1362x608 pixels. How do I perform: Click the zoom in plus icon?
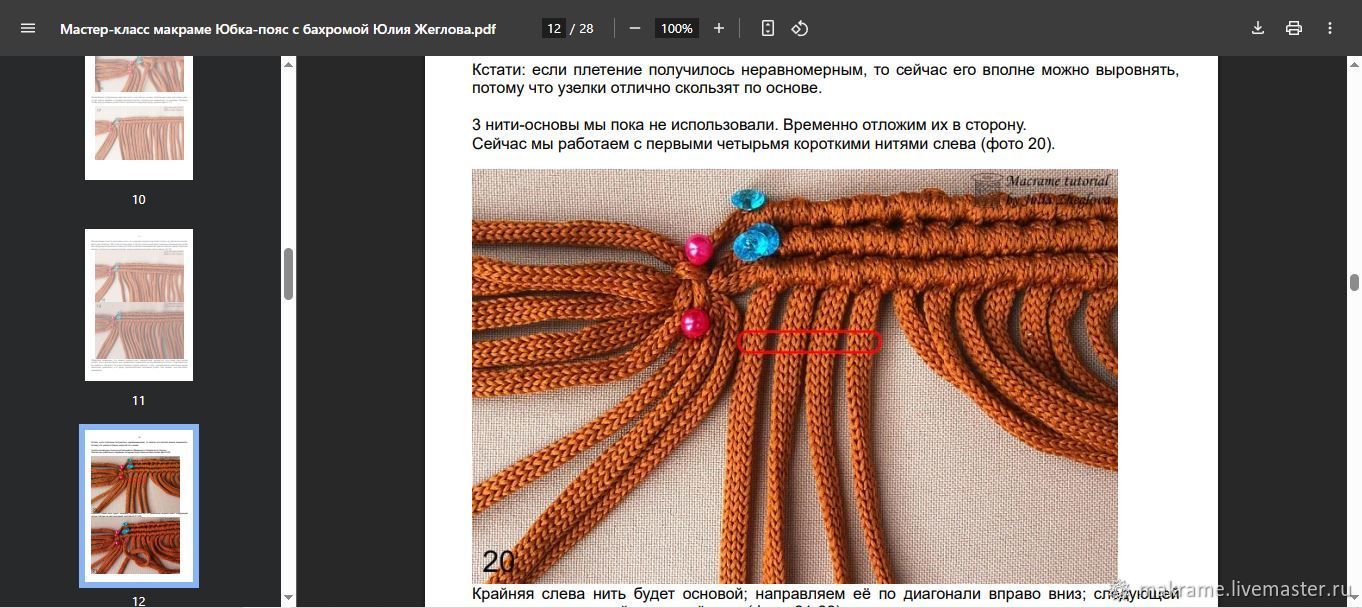[718, 28]
